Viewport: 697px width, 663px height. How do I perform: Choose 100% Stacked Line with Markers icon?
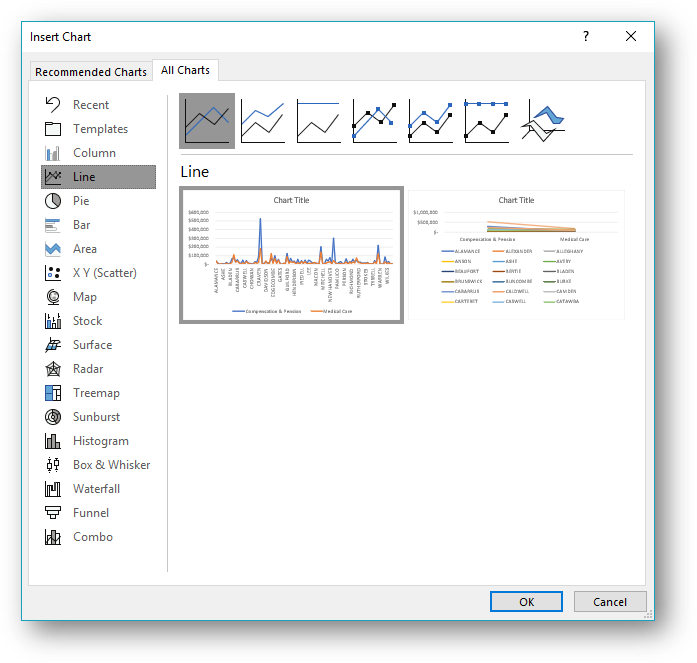487,121
